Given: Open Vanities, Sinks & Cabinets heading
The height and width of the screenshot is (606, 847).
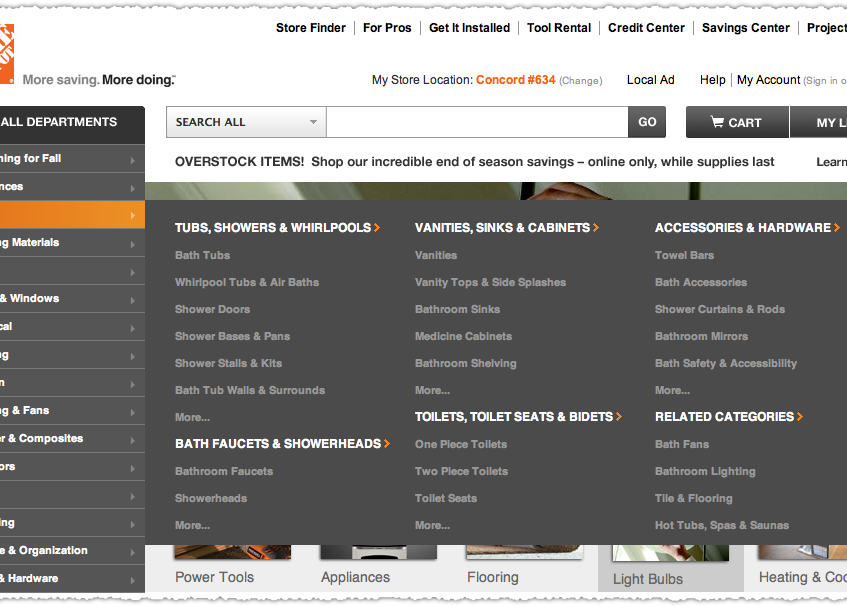Looking at the screenshot, I should click(507, 228).
